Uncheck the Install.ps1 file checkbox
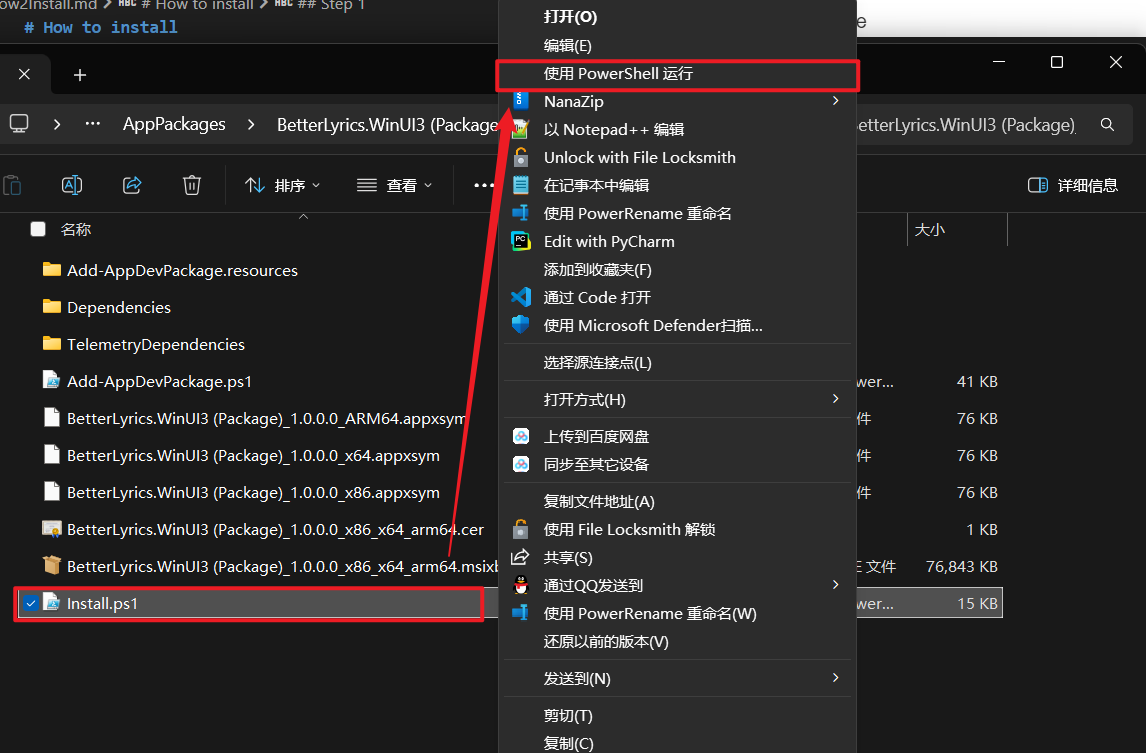Viewport: 1146px width, 753px height. (x=31, y=604)
